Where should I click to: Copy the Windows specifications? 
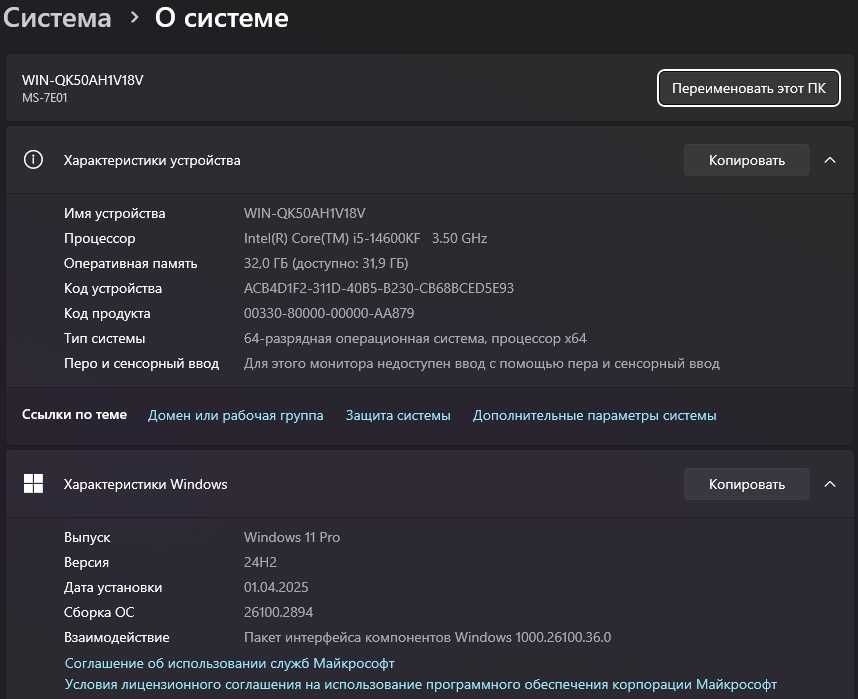point(746,484)
